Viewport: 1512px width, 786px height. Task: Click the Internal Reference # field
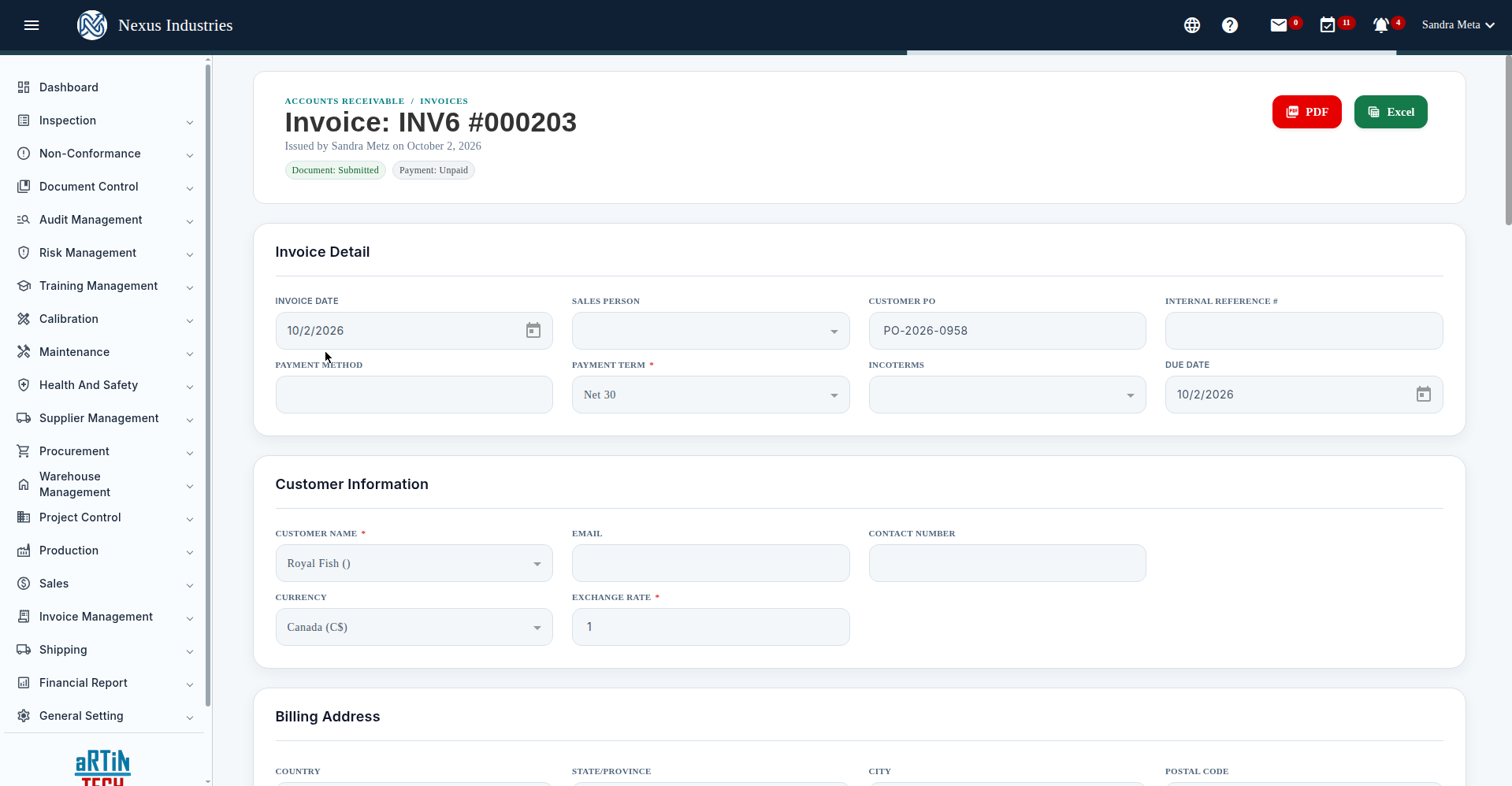pos(1304,331)
